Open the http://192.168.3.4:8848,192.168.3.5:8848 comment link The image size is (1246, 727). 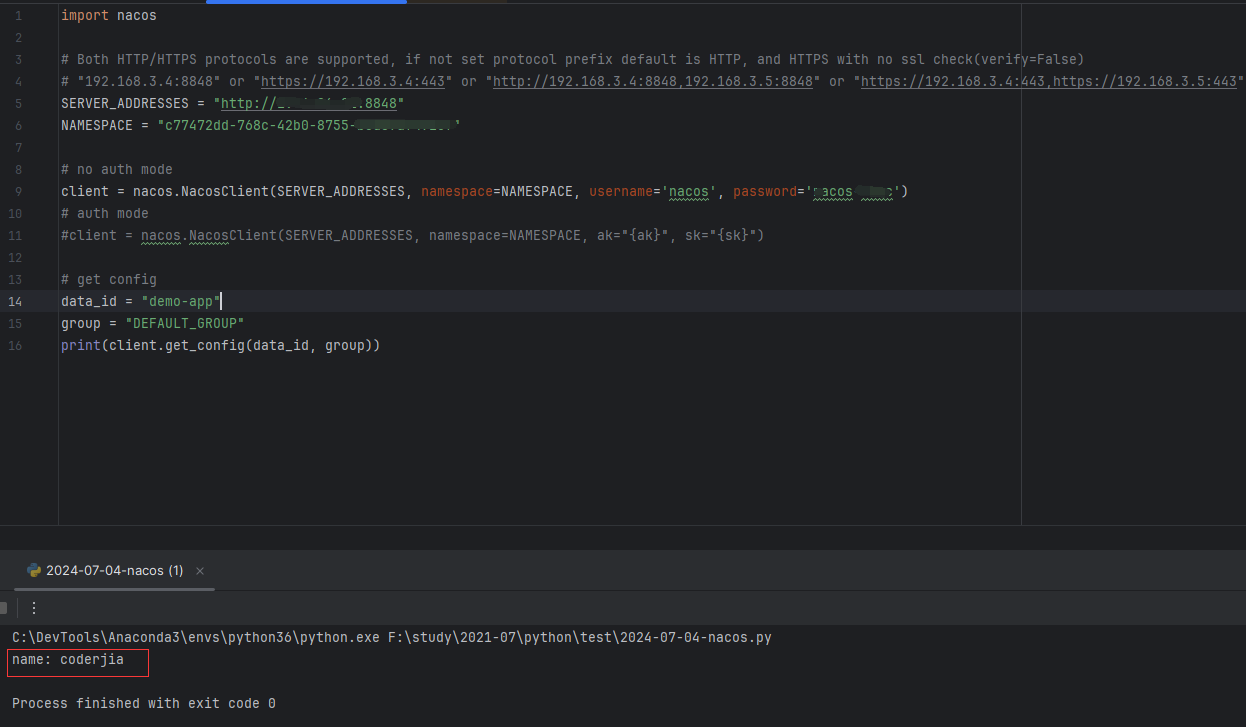point(653,81)
